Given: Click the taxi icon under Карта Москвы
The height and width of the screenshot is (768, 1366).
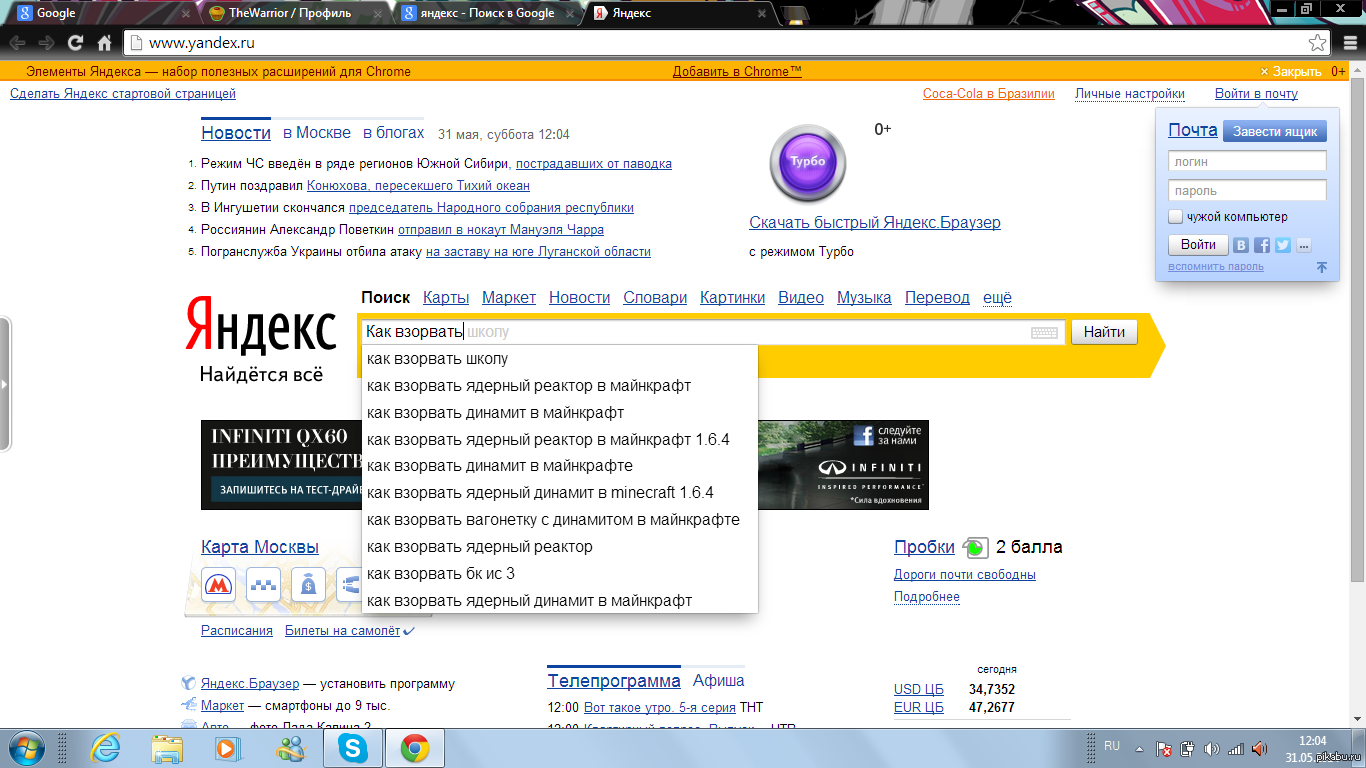Looking at the screenshot, I should 264,584.
